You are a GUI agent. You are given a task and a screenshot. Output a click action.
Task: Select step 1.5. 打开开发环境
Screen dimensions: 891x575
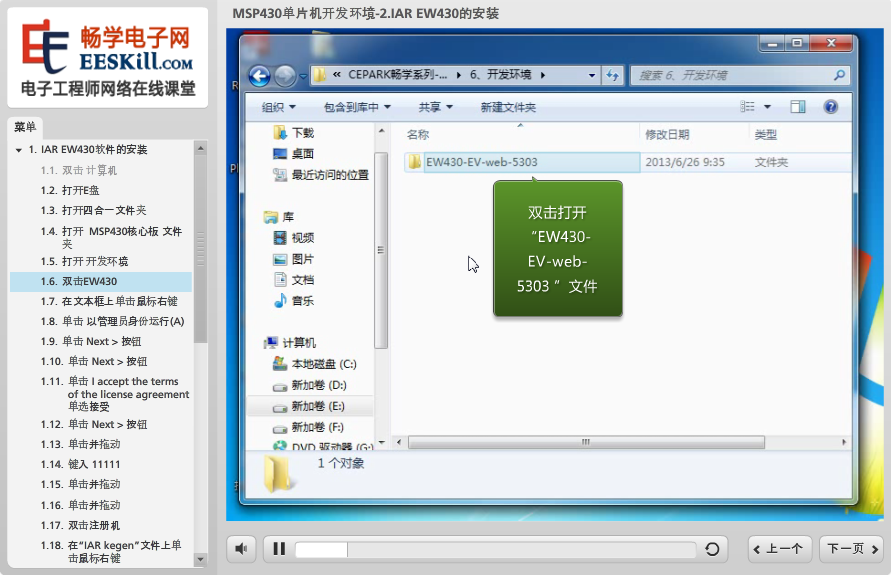pyautogui.click(x=84, y=261)
